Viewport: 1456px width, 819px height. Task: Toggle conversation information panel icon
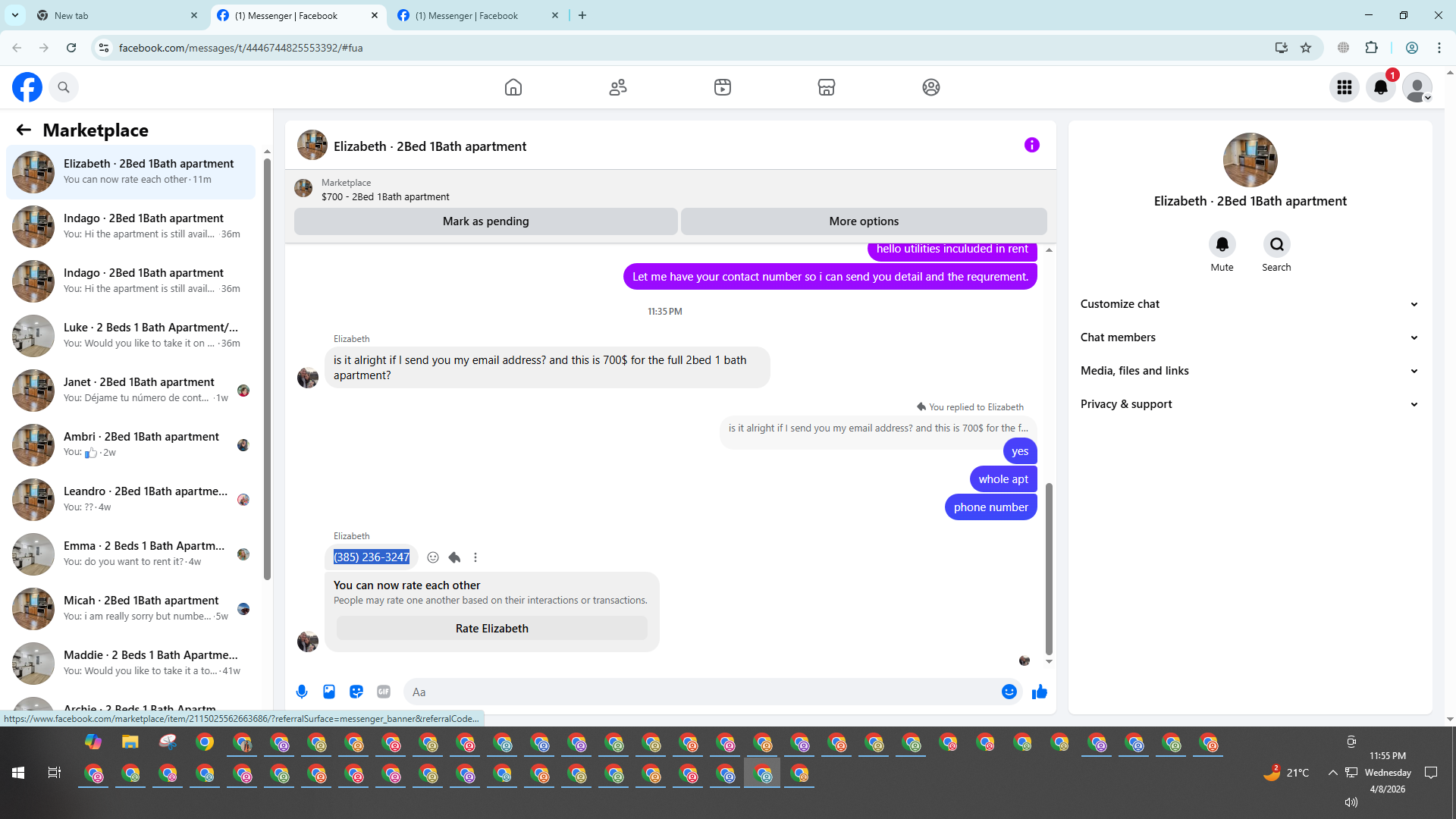coord(1031,145)
